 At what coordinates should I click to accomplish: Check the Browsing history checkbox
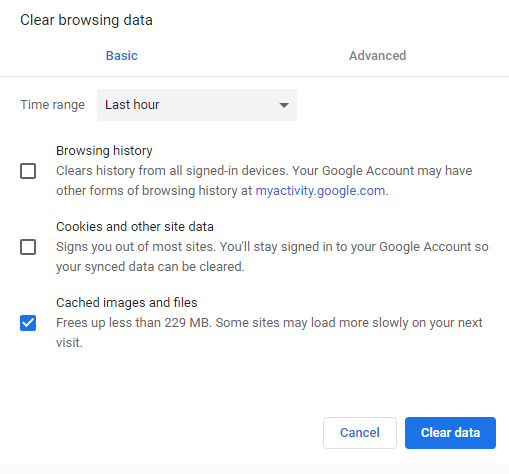click(x=28, y=171)
